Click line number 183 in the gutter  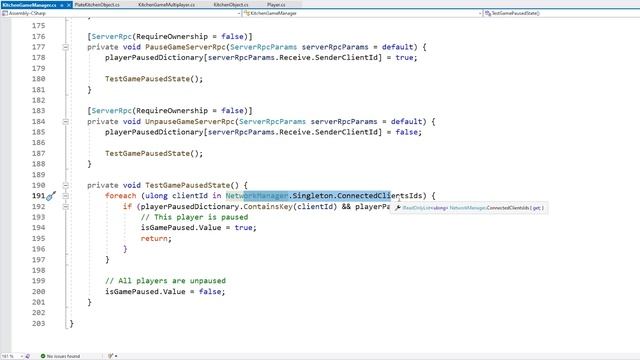(38, 111)
